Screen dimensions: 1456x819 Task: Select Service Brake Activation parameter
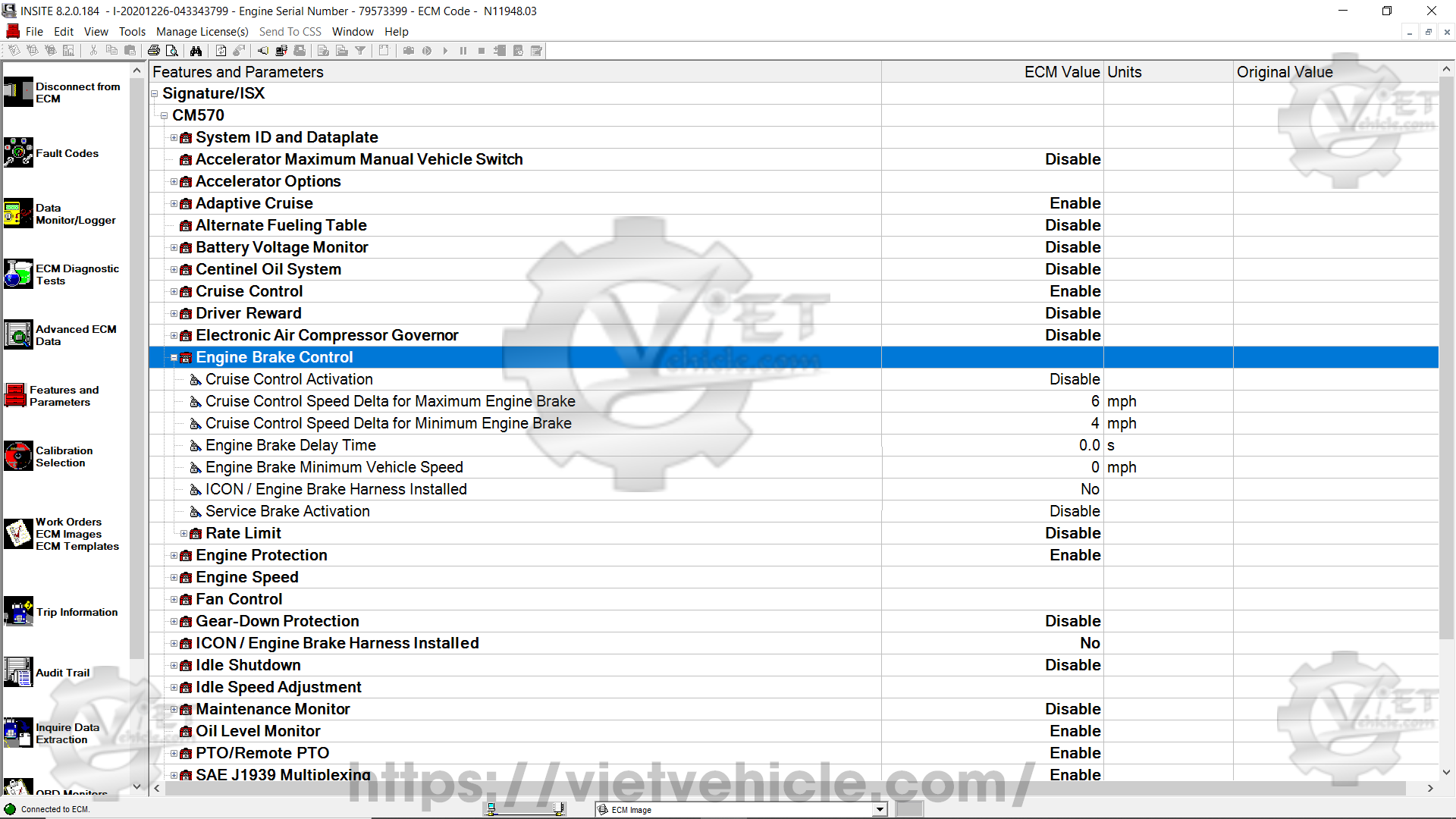click(x=287, y=511)
